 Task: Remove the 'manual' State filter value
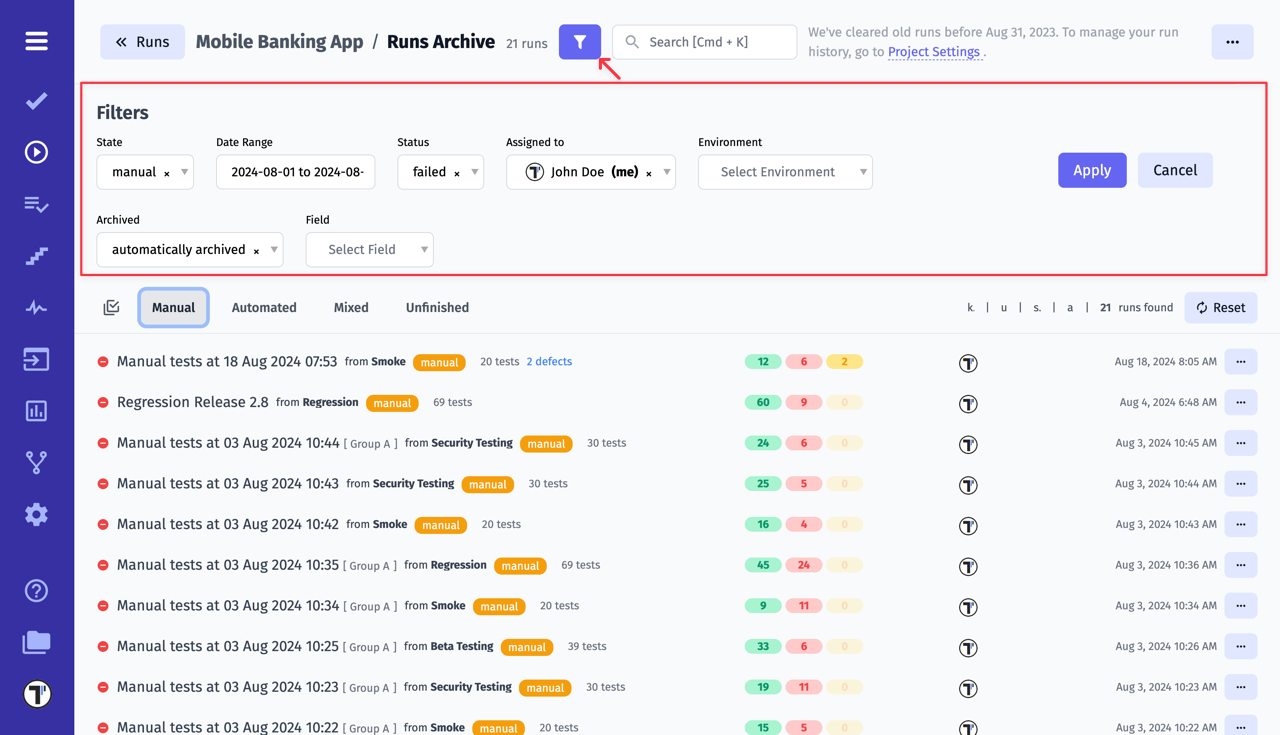pyautogui.click(x=167, y=174)
